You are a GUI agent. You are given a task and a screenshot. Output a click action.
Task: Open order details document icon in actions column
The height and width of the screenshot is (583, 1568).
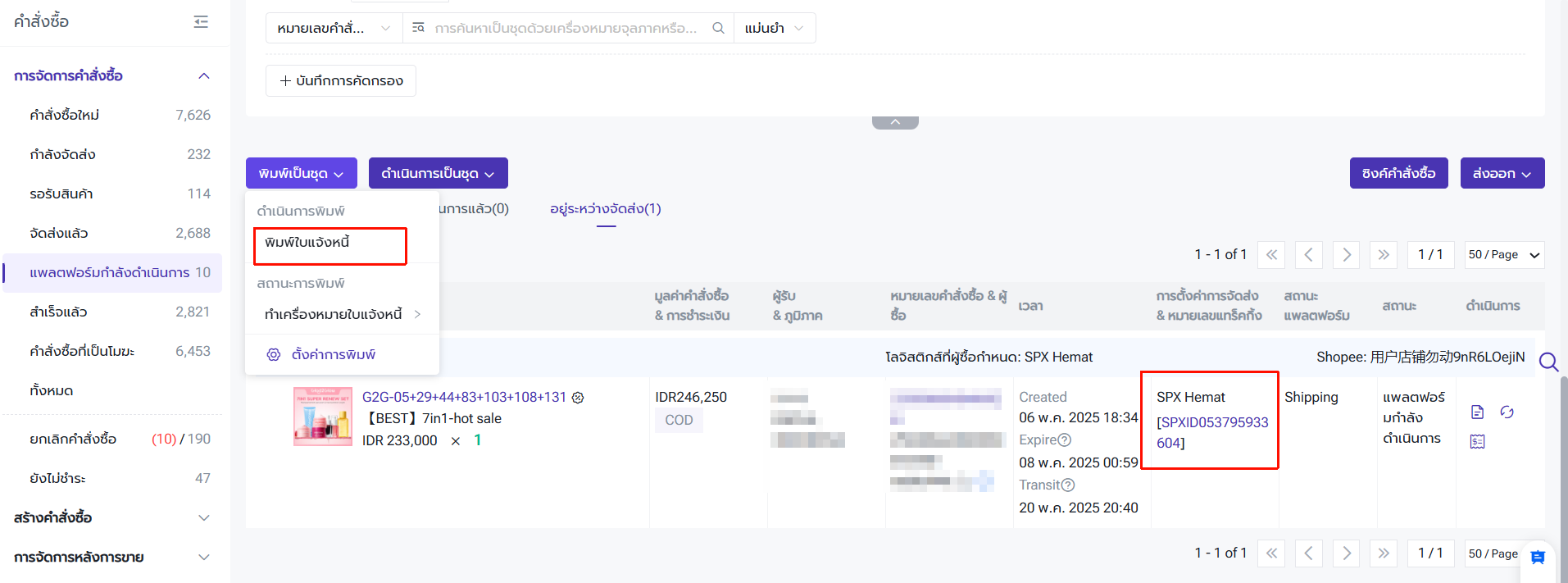click(1477, 412)
